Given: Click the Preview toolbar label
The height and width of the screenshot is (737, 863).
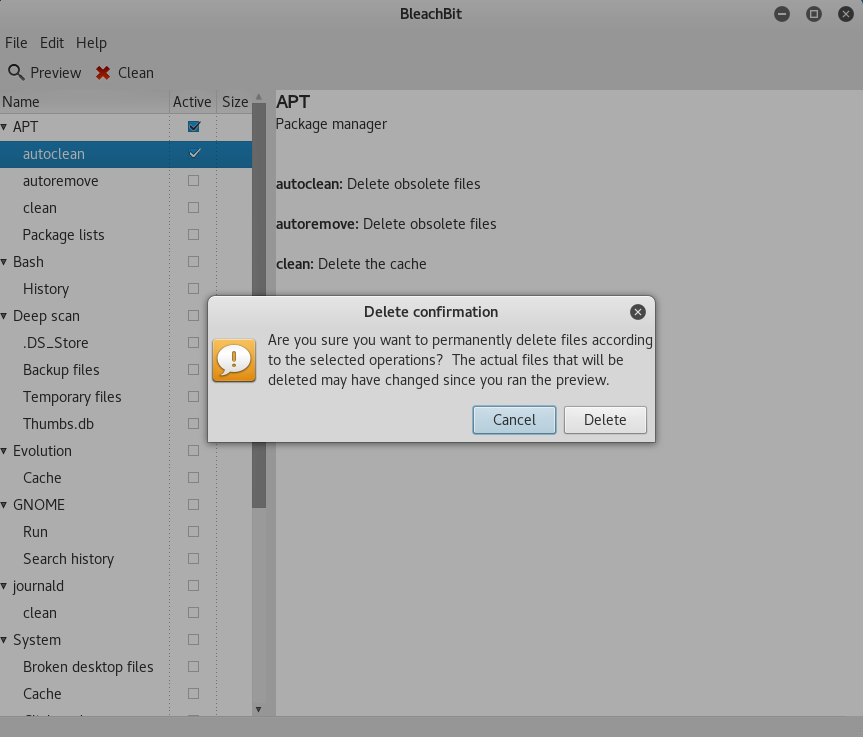Looking at the screenshot, I should [56, 73].
